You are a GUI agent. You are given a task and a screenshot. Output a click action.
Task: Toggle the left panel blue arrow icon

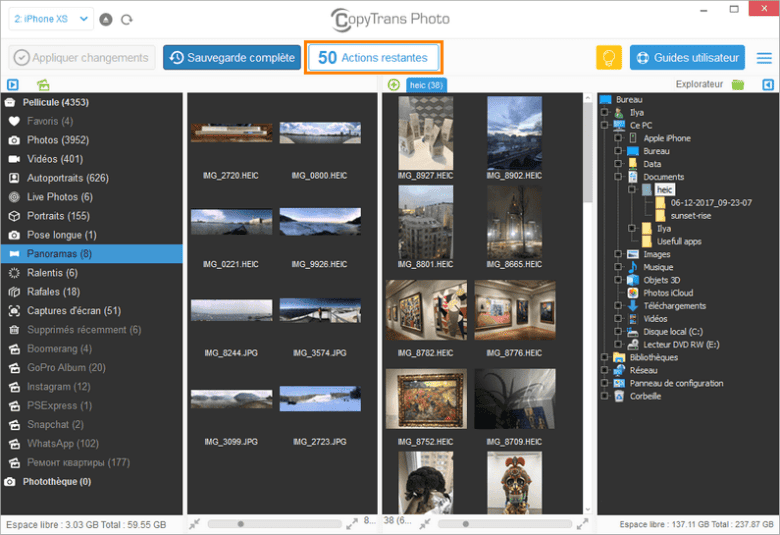pos(12,85)
